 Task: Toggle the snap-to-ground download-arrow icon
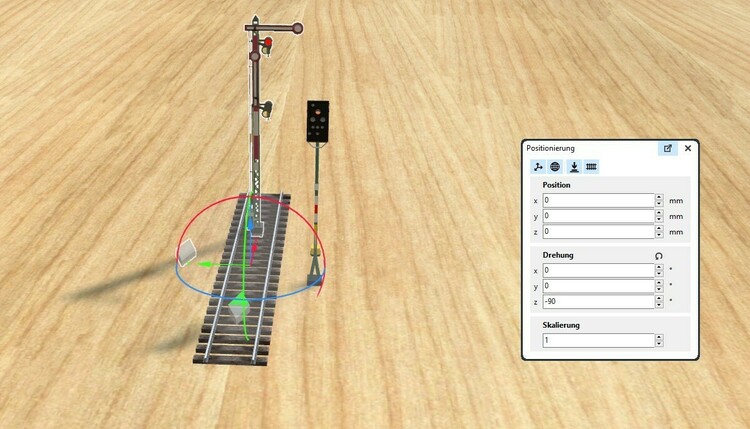[574, 166]
